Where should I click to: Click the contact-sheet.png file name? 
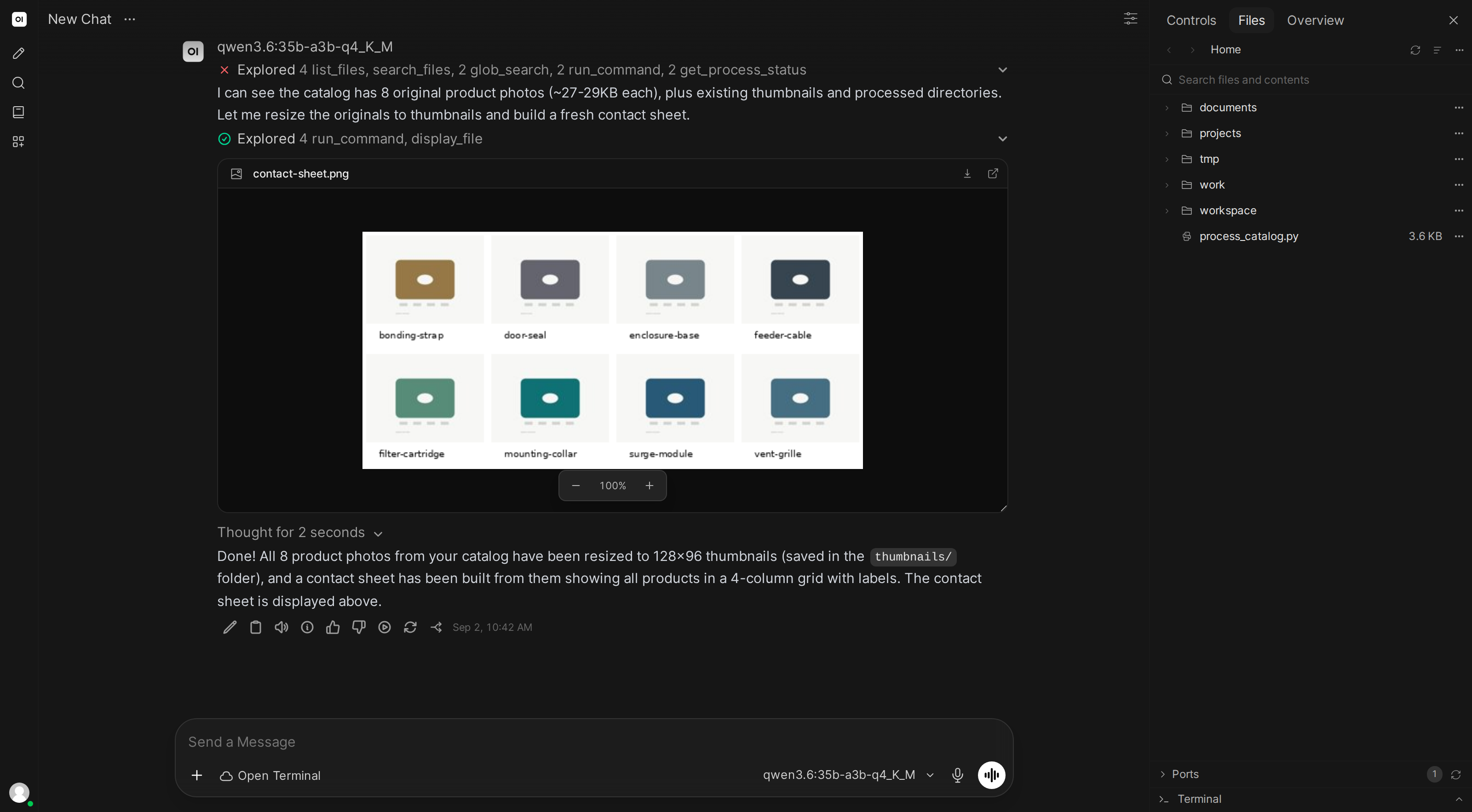tap(300, 174)
